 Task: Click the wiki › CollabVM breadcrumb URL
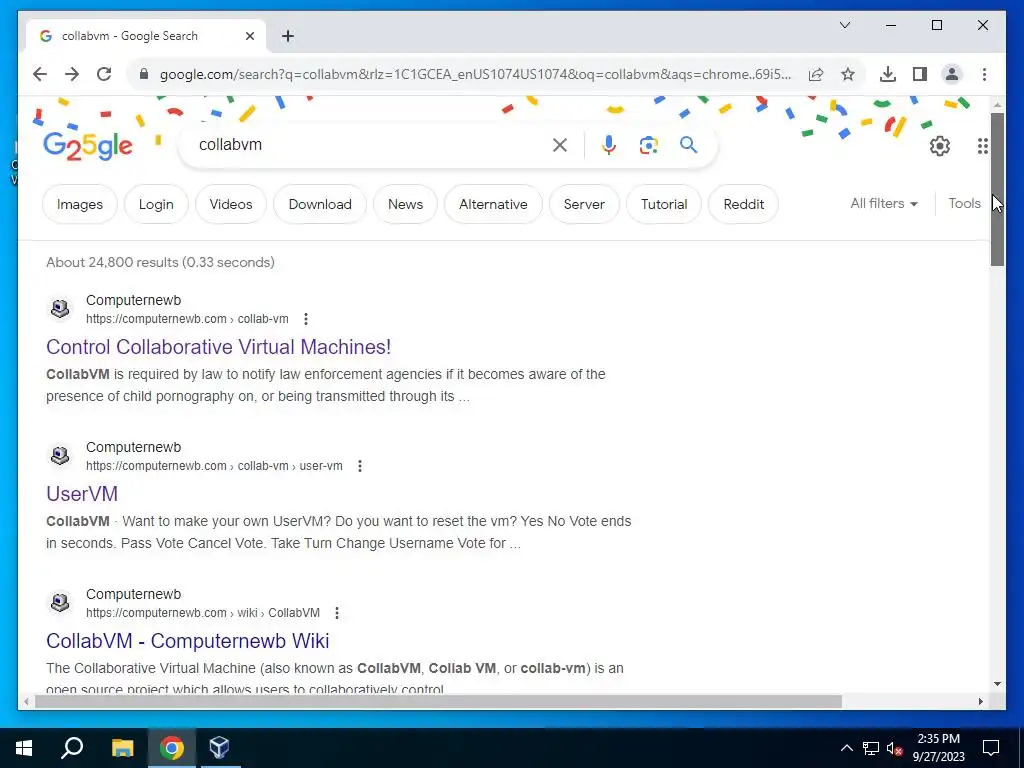(x=202, y=613)
